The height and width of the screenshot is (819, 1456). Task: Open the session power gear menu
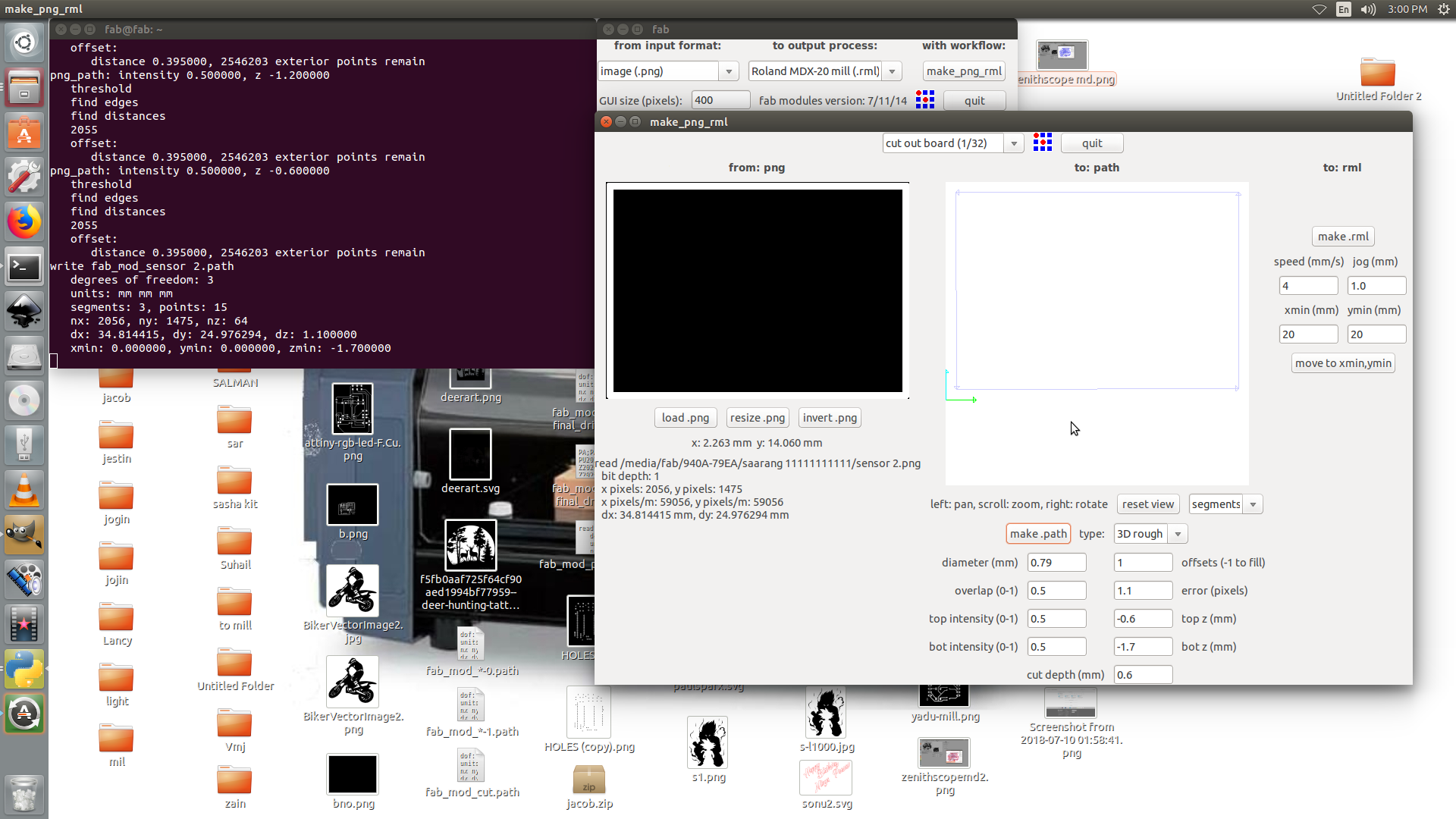coord(1443,9)
